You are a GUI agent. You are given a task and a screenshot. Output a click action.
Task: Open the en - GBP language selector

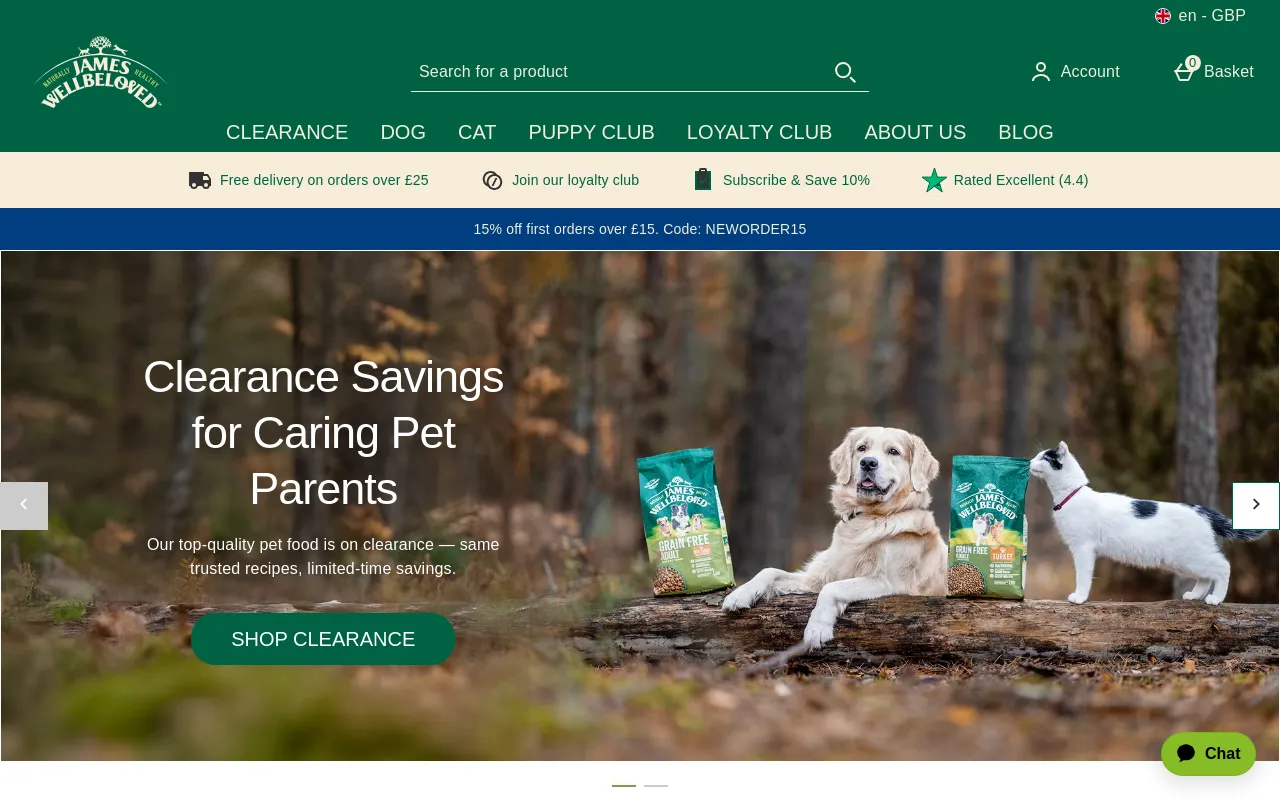(x=1200, y=16)
